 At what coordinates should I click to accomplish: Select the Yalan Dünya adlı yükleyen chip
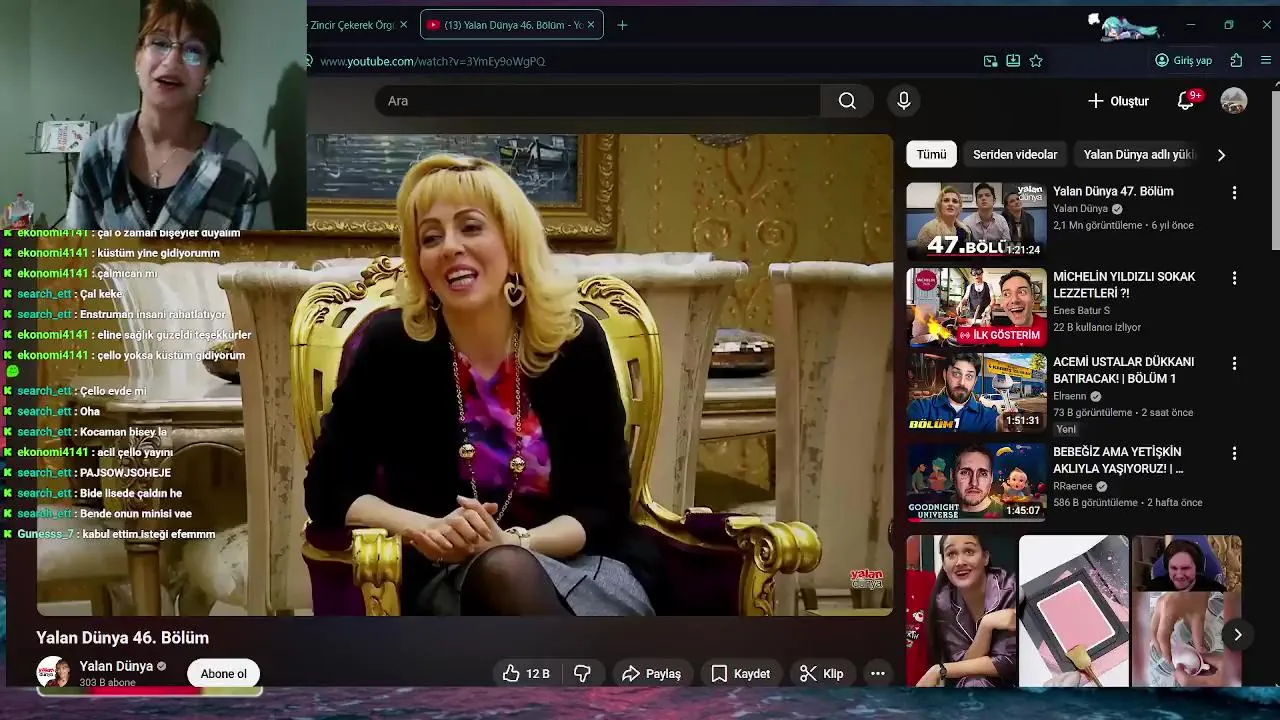(1139, 154)
